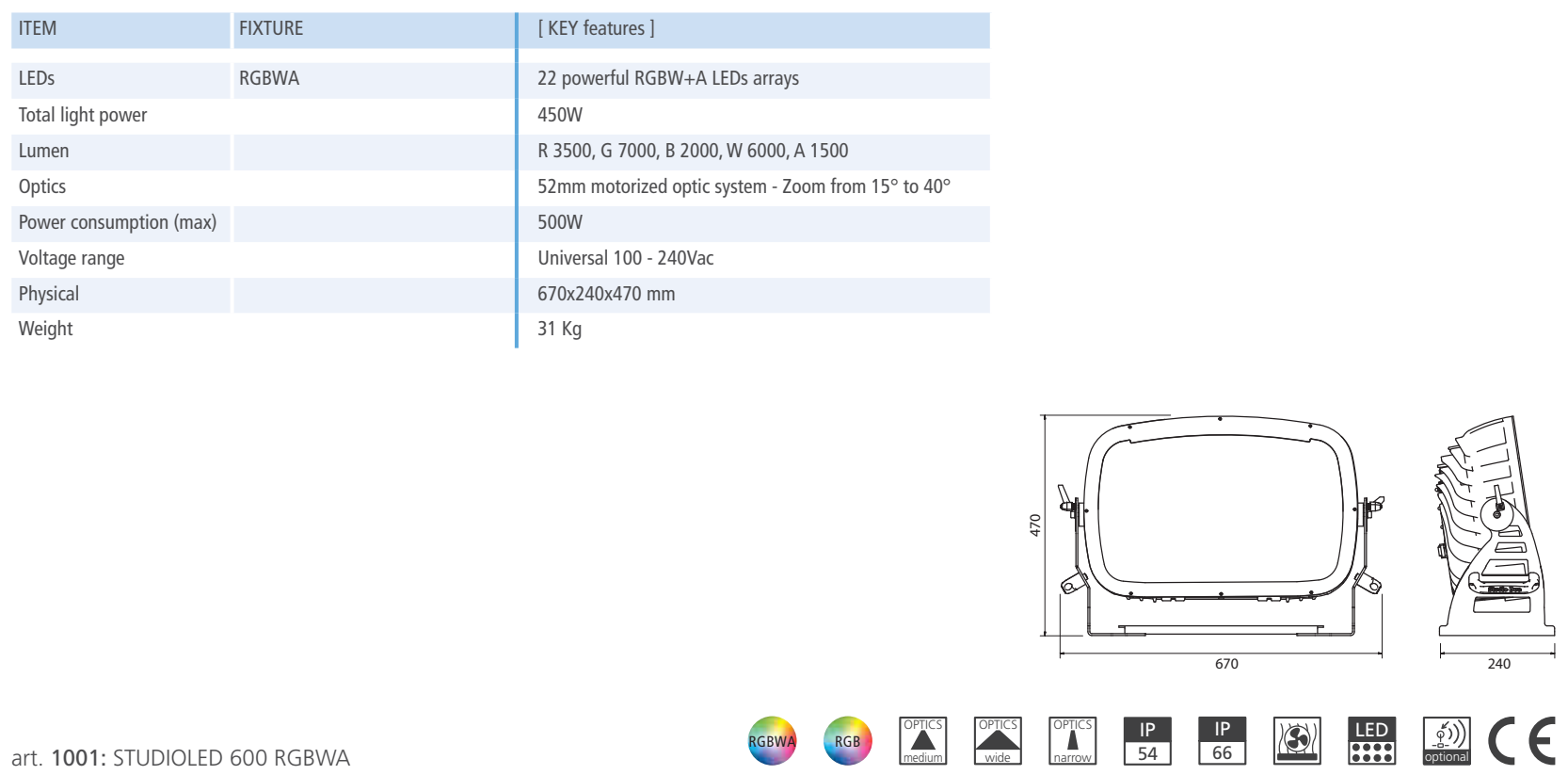Screen dimensions: 1568x775
Task: Click the IP 54 rating icon
Action: pos(1147,741)
